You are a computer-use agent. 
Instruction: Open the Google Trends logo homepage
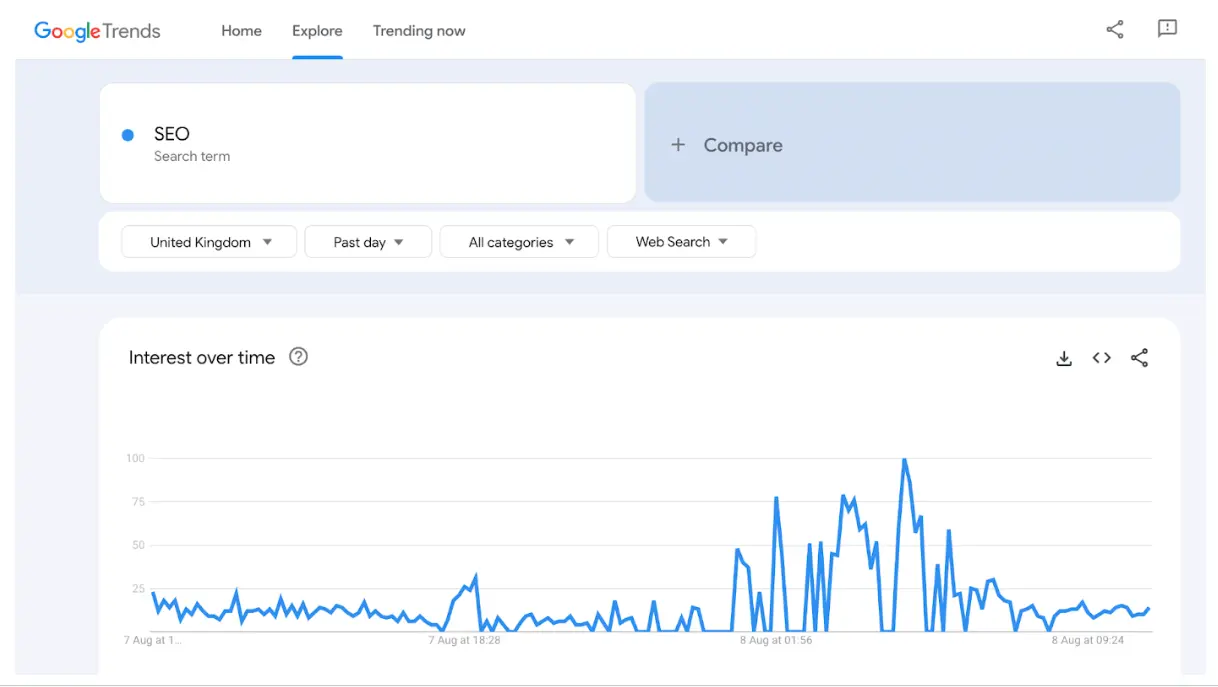click(97, 31)
